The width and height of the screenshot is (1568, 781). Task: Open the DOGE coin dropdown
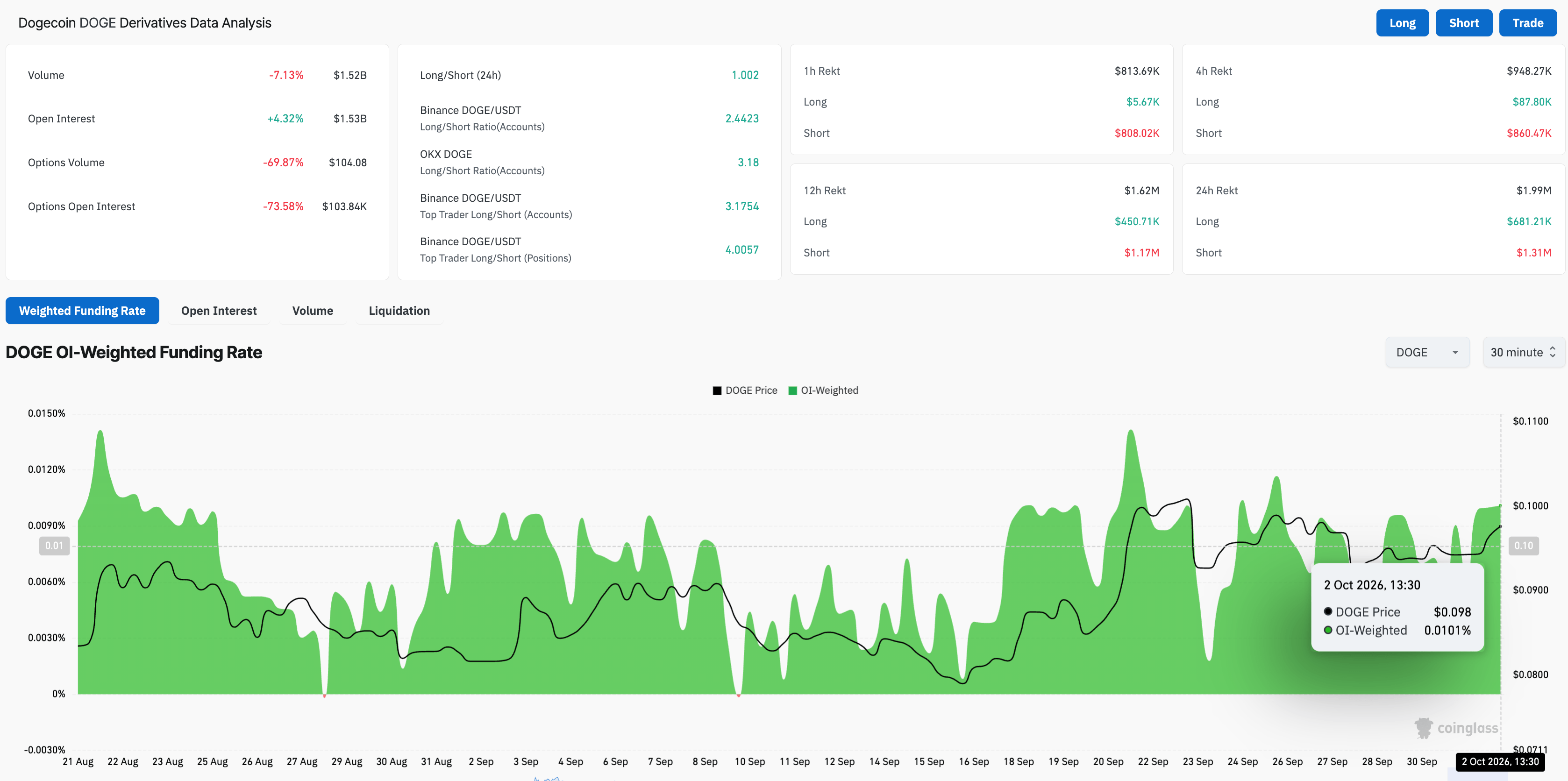click(1427, 353)
